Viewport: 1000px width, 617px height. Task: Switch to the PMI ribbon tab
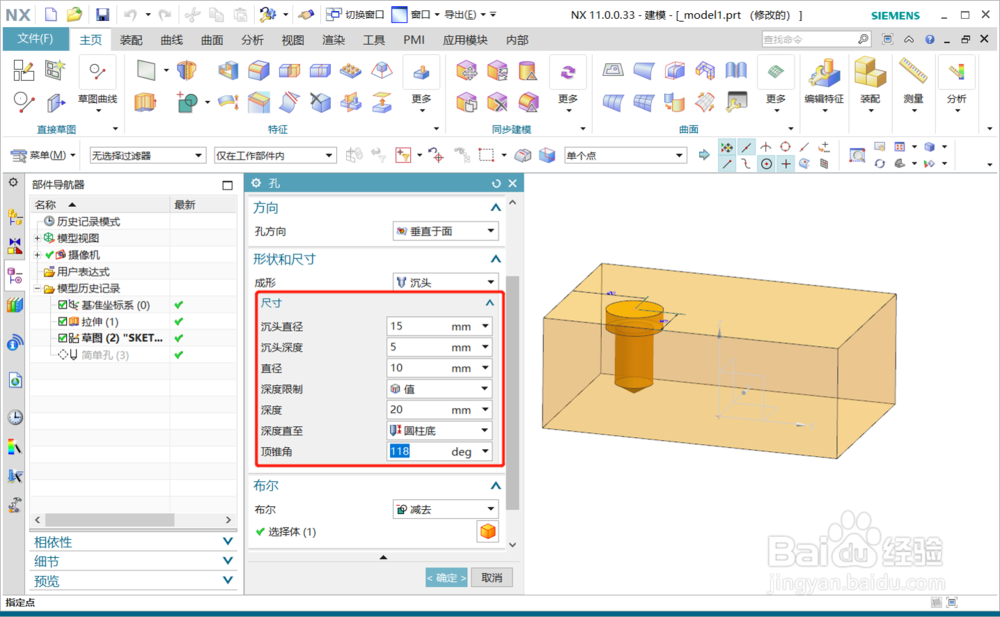[x=414, y=40]
